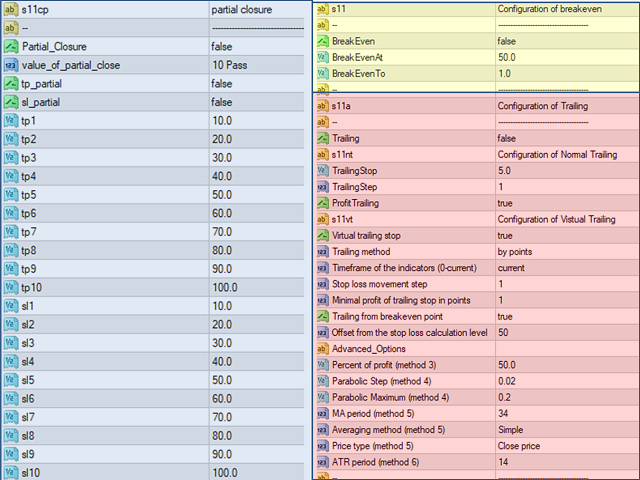Click the value_of_partial_close integer icon
Viewport: 640px width, 480px height.
[11, 65]
